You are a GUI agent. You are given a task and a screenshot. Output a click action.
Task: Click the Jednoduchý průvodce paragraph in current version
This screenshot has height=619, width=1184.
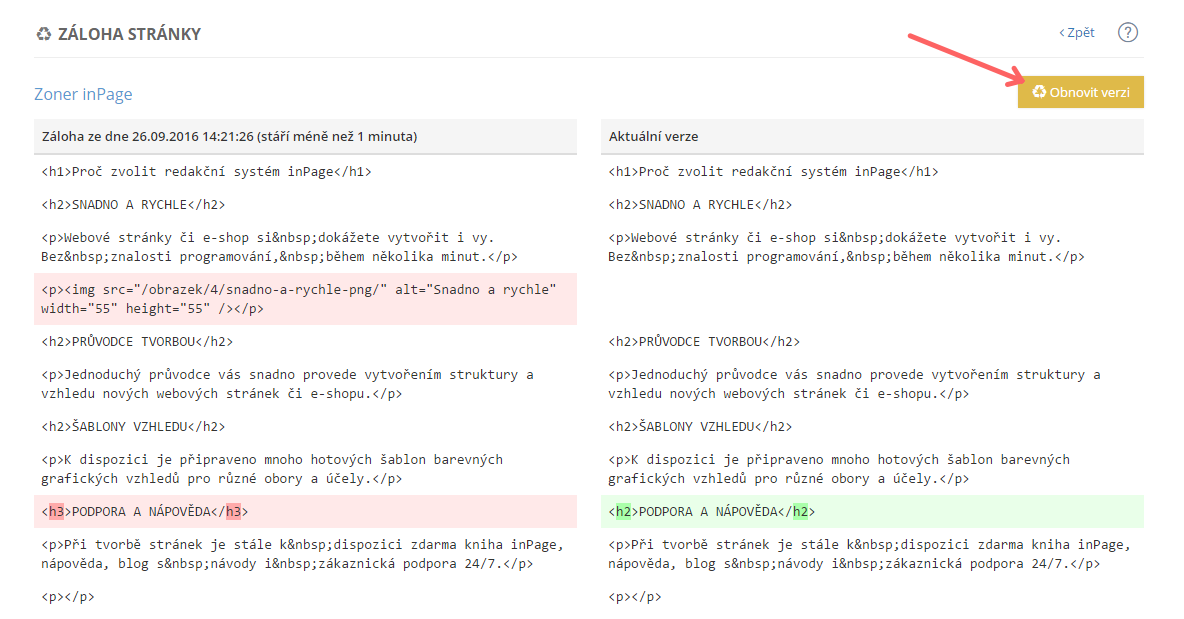click(x=853, y=384)
